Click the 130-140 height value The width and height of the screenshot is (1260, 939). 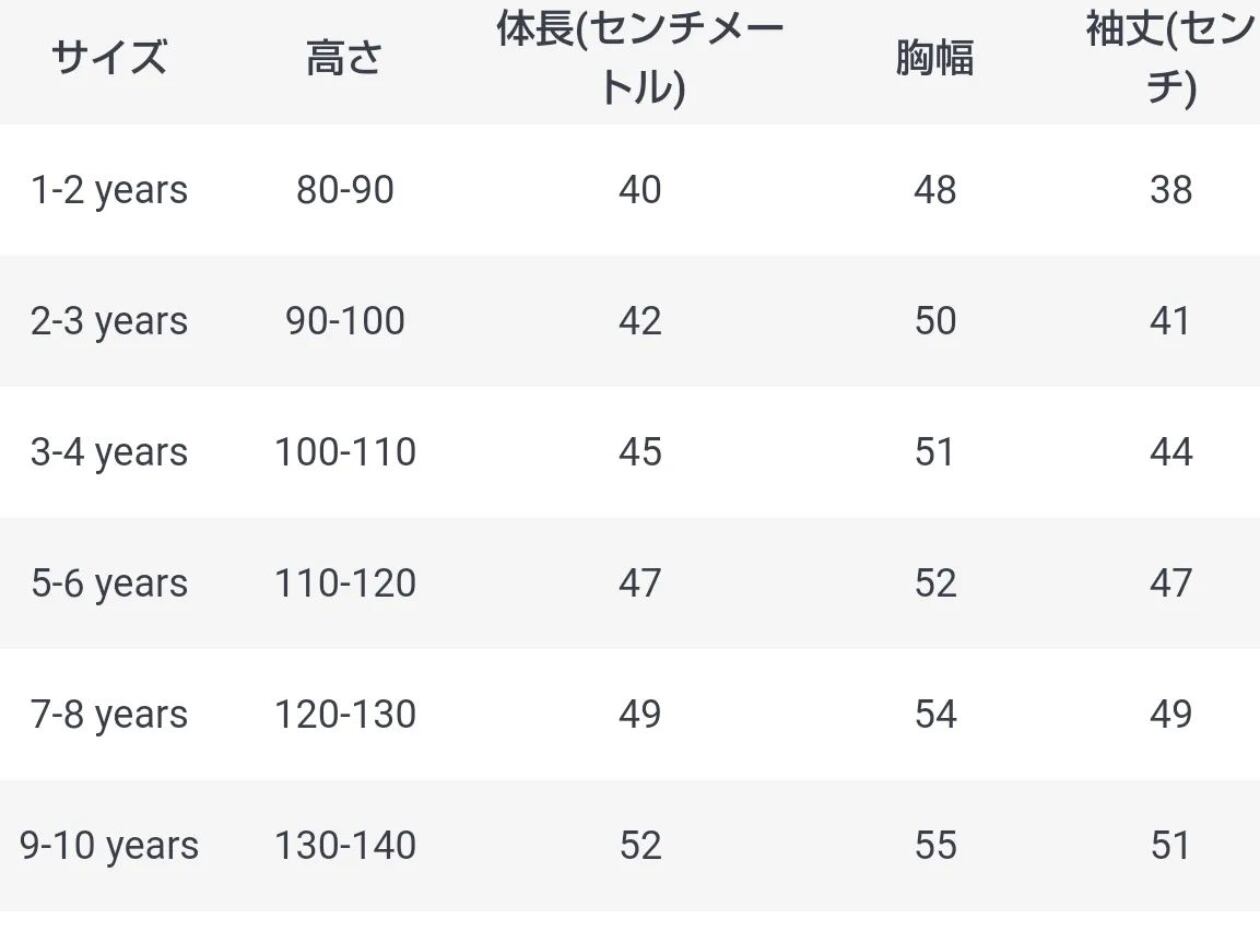tap(344, 846)
